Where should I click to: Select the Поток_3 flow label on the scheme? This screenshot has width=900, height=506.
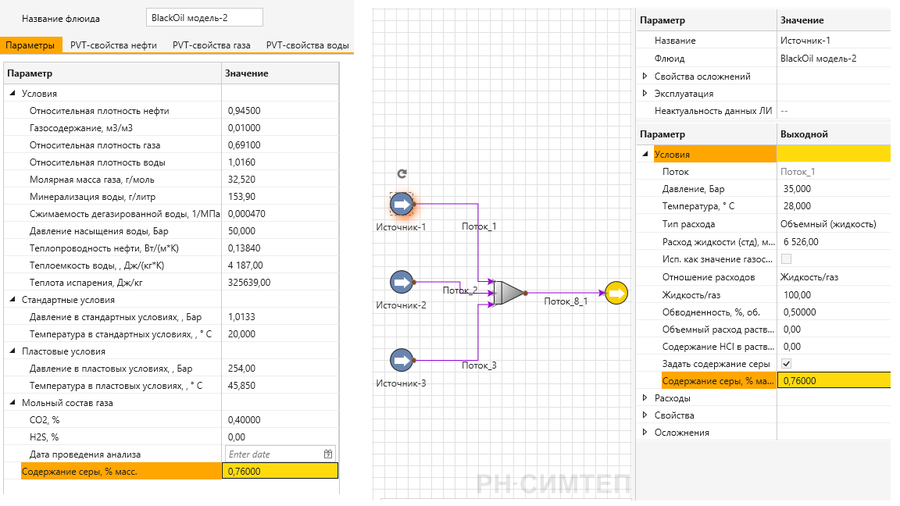click(479, 365)
